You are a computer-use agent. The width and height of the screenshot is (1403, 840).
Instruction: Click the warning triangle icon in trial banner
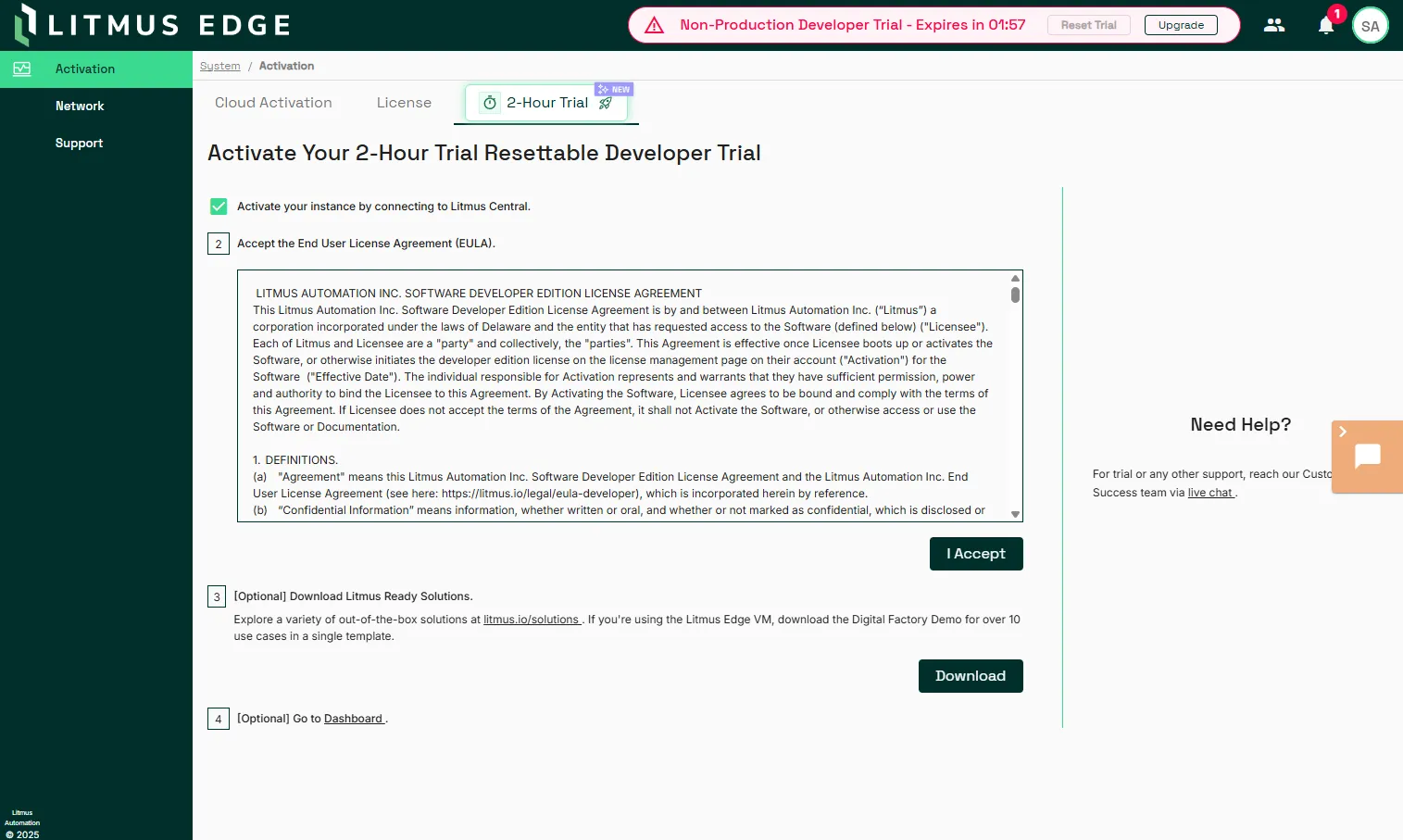pyautogui.click(x=654, y=25)
